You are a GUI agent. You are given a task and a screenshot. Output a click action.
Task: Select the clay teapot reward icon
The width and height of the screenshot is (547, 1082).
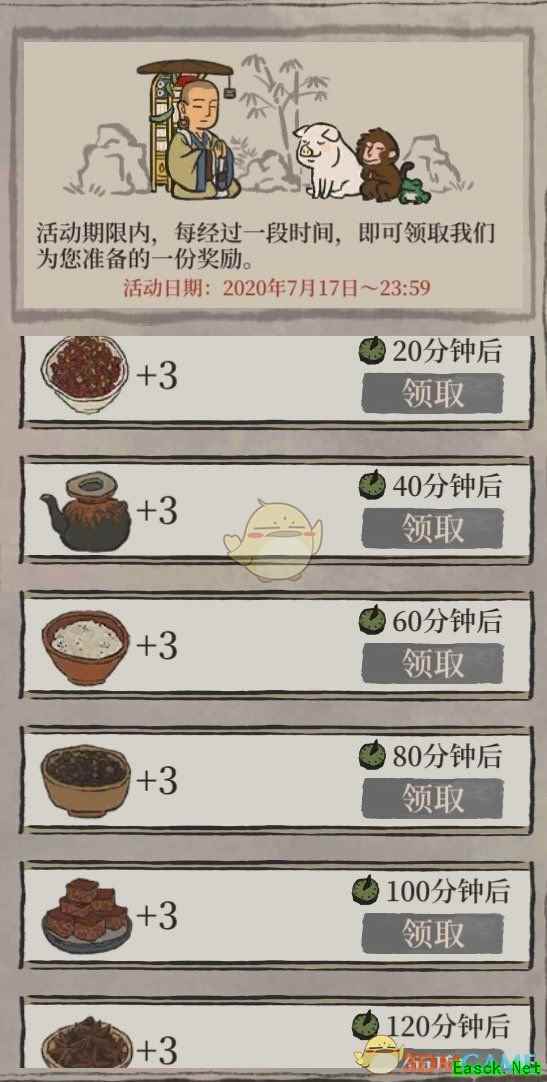(x=86, y=511)
